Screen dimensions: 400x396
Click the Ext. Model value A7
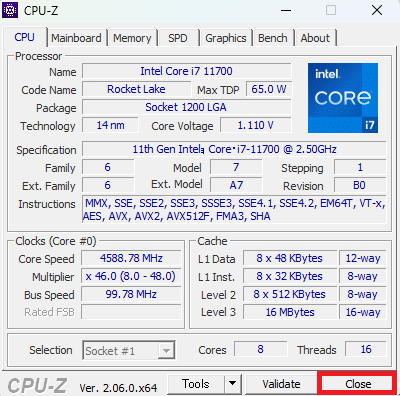pos(236,185)
